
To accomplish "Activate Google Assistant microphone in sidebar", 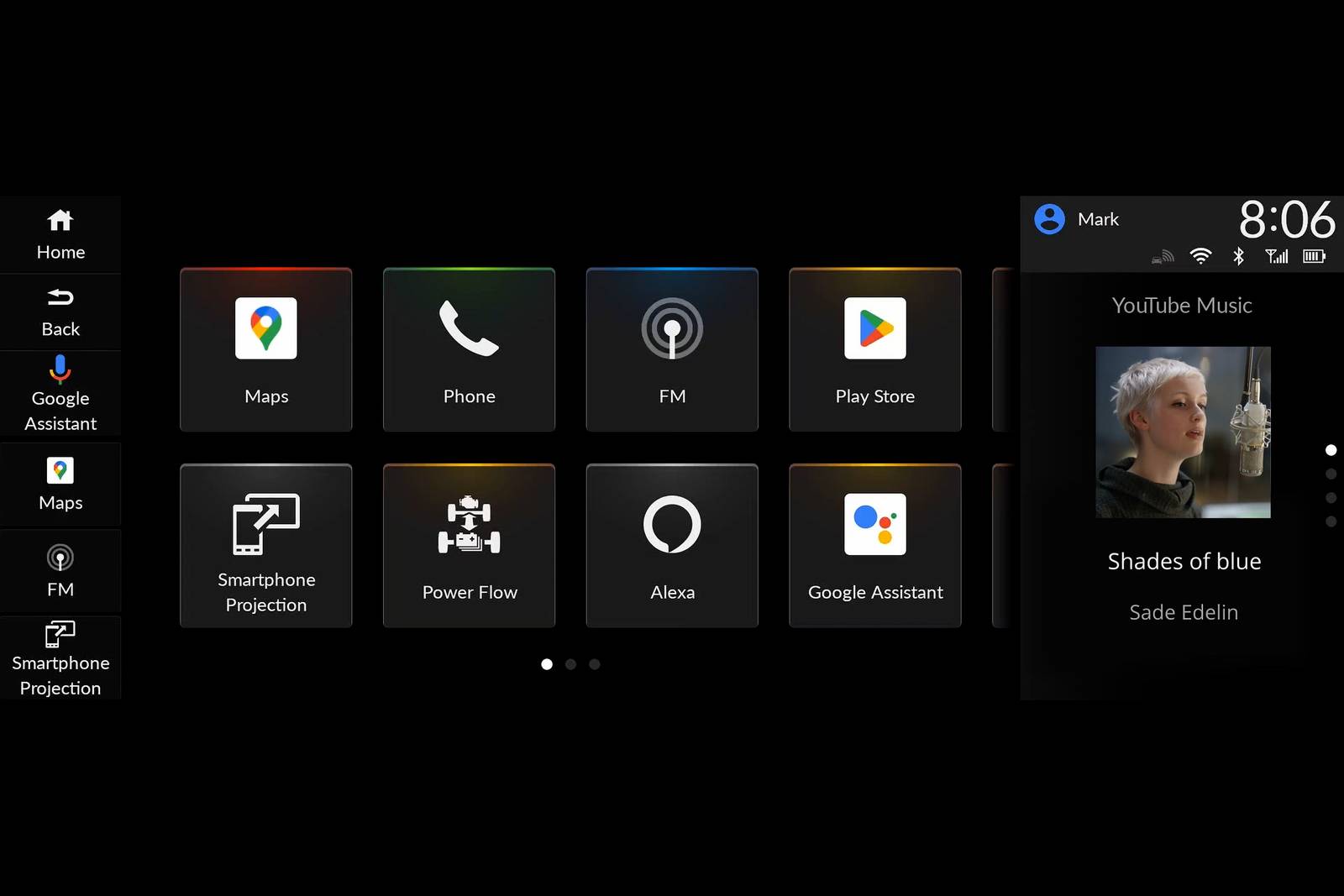I will coord(60,393).
